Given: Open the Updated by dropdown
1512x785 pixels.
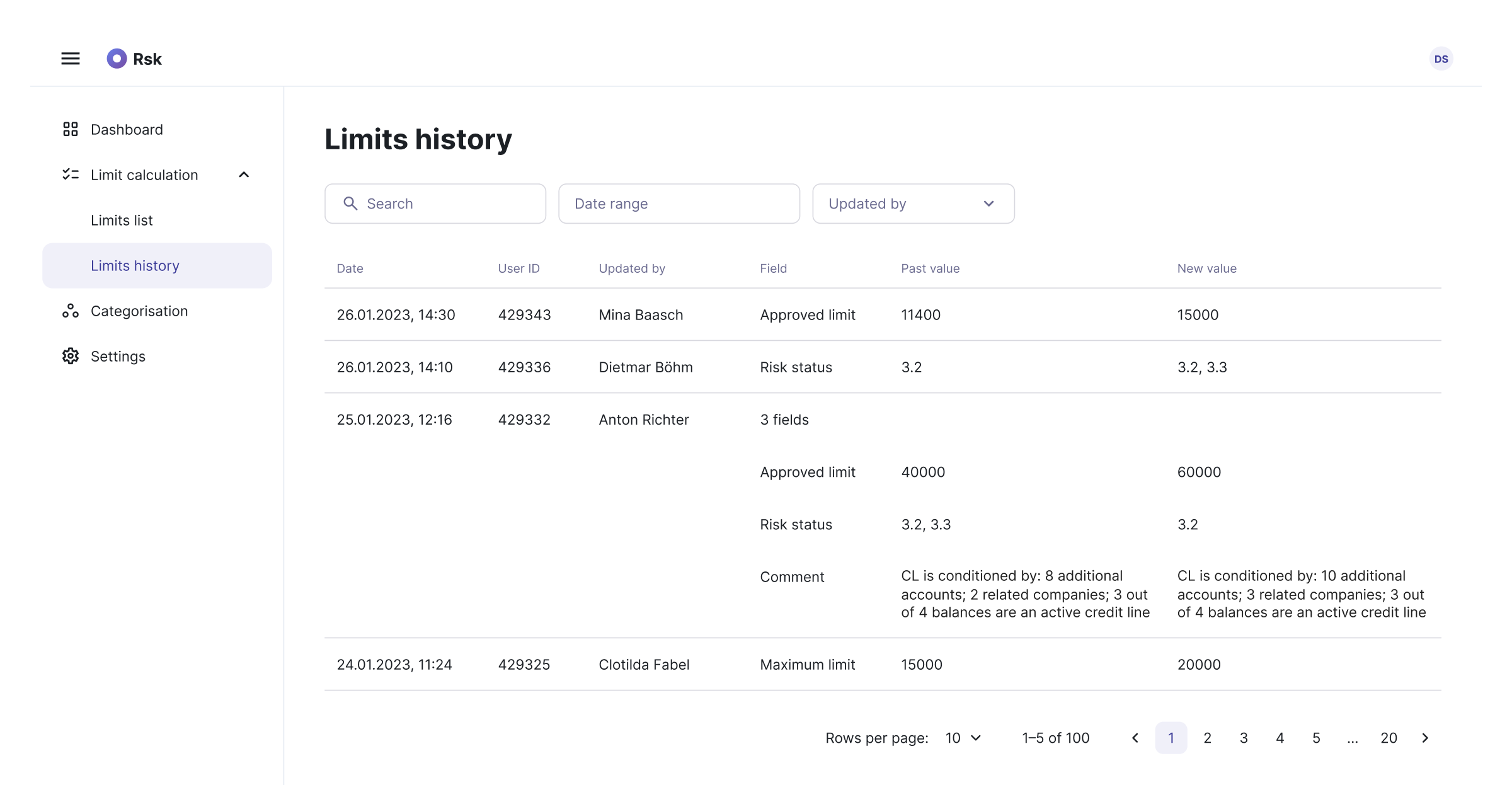Looking at the screenshot, I should point(913,203).
